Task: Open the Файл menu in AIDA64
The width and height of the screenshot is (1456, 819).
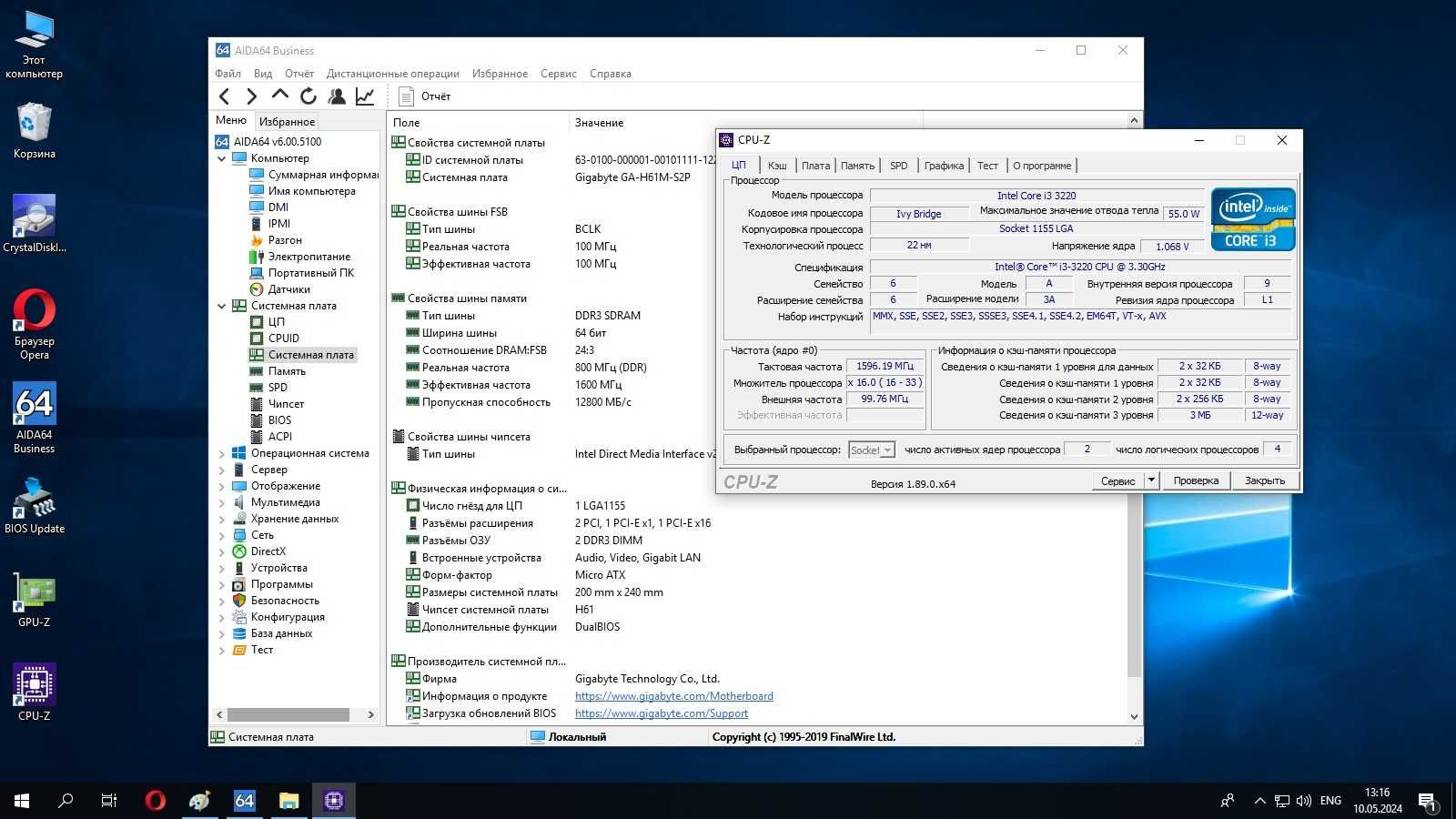Action: pos(227,74)
